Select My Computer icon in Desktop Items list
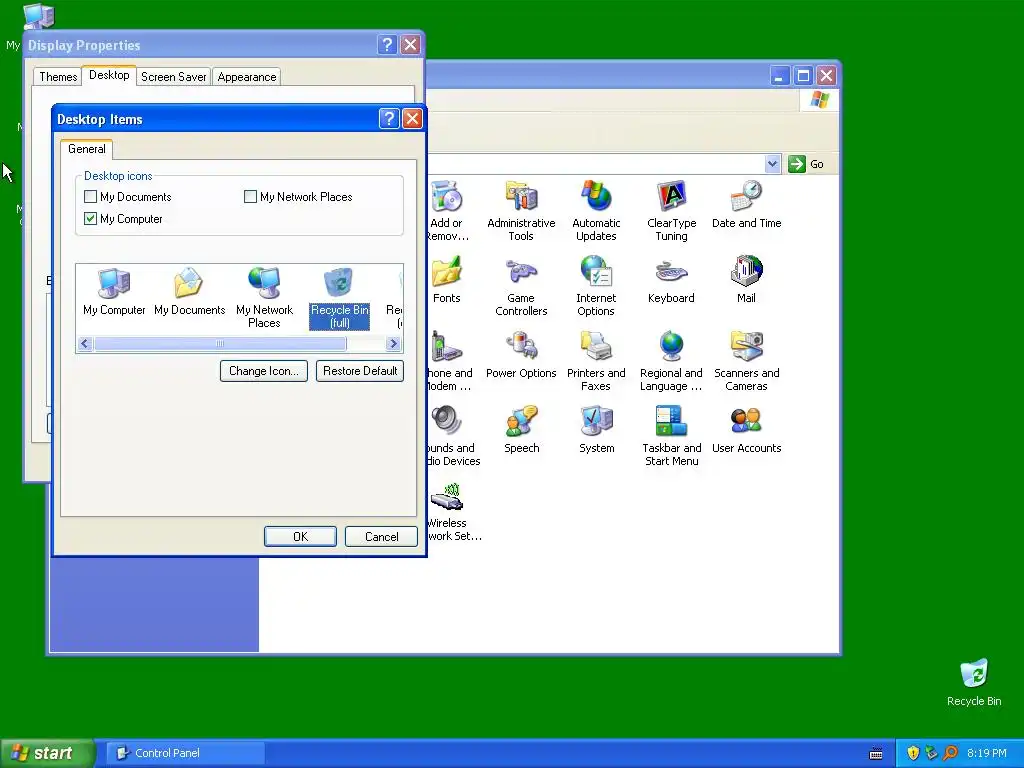1024x768 pixels. [x=114, y=292]
